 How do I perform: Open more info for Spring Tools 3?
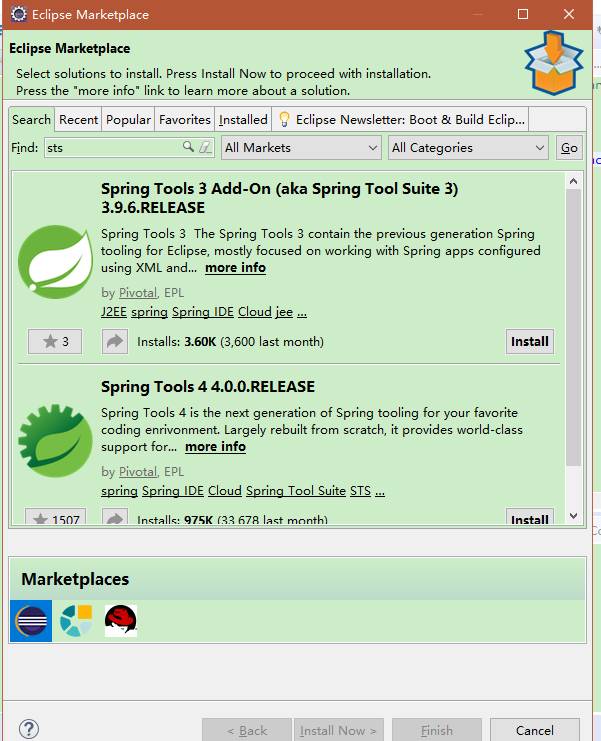[x=235, y=267]
